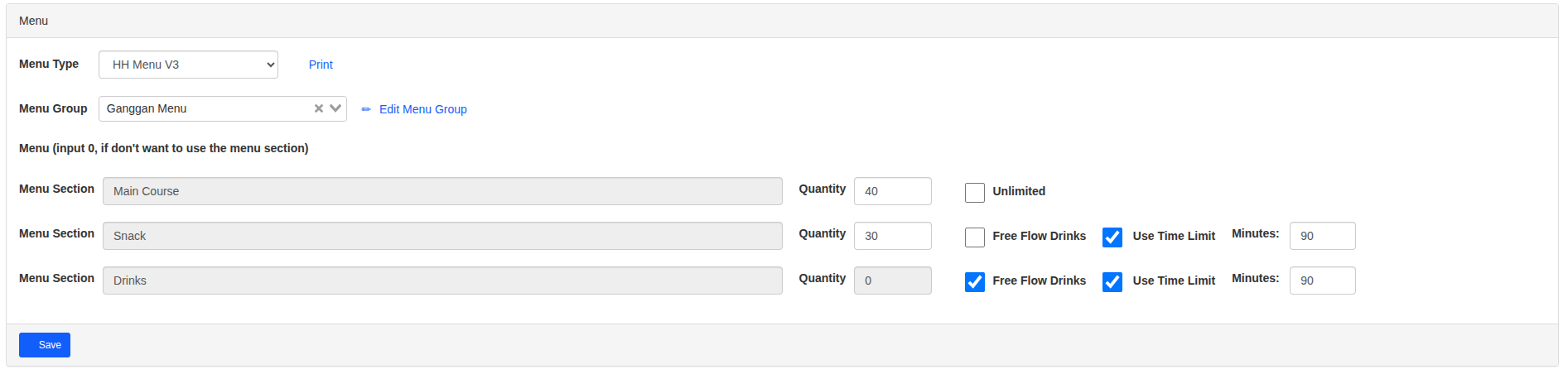Enable Free Flow Drinks for Snack section
The width and height of the screenshot is (1568, 374).
[x=975, y=237]
